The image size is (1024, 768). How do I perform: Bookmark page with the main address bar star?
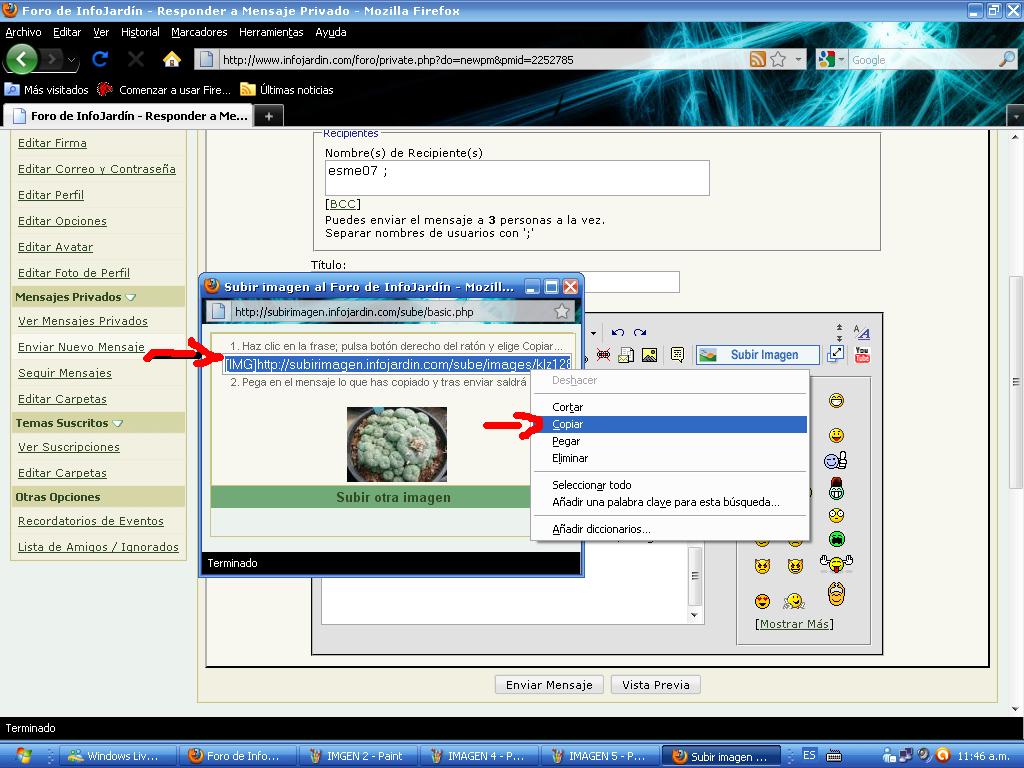778,60
